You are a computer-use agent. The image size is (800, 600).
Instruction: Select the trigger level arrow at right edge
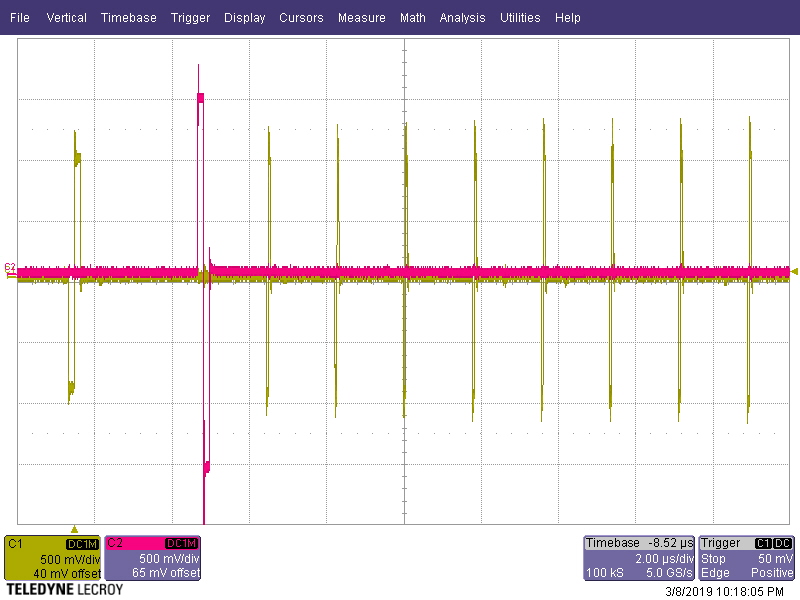(x=794, y=271)
